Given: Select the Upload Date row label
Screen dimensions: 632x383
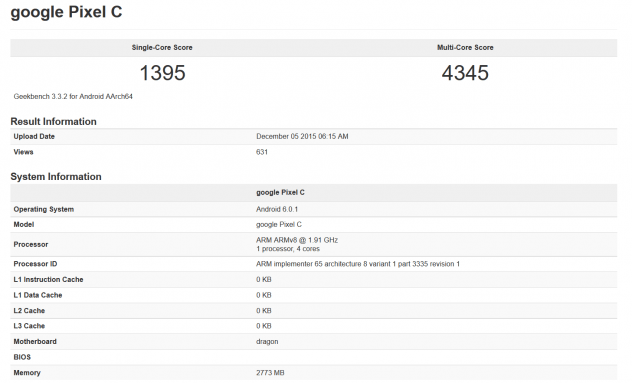Looking at the screenshot, I should click(34, 136).
